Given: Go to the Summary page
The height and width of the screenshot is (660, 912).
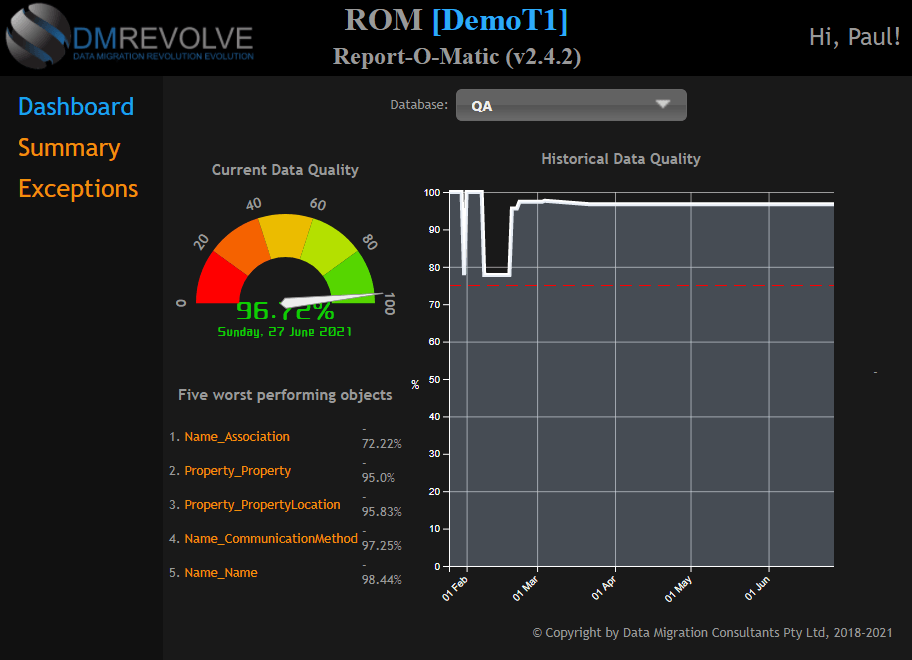Looking at the screenshot, I should 69,148.
